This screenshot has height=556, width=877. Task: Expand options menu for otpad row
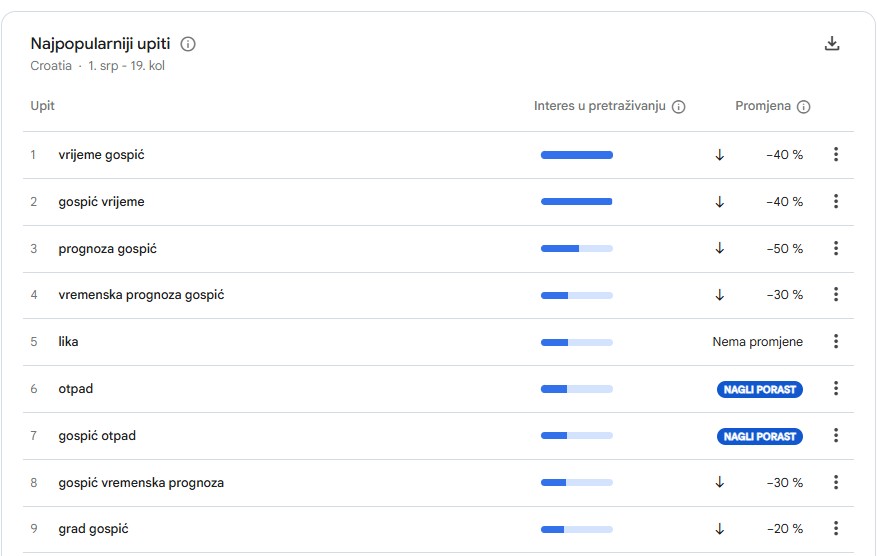[x=836, y=388]
